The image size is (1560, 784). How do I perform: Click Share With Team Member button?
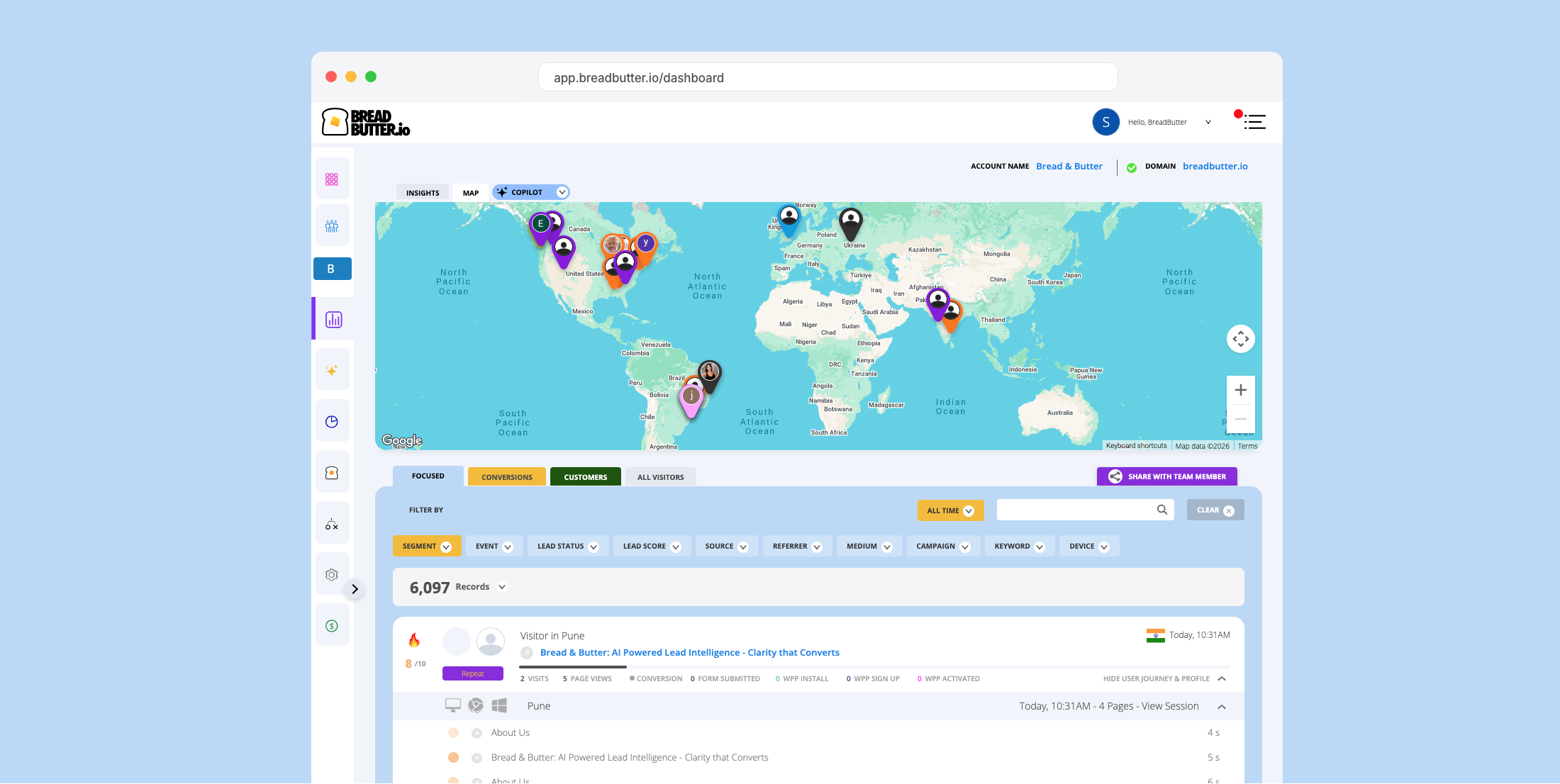1166,476
